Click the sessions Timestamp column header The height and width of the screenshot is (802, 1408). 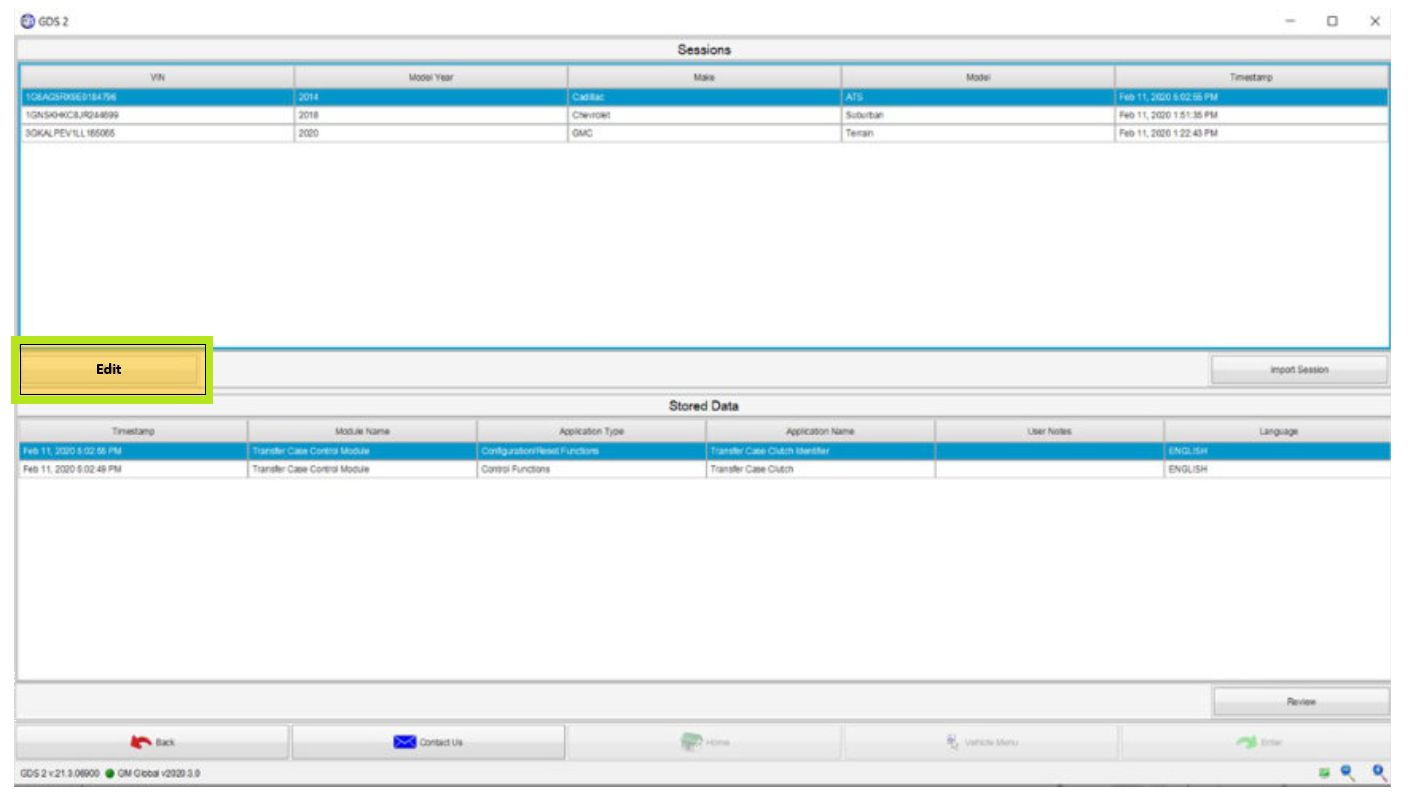coord(1251,77)
